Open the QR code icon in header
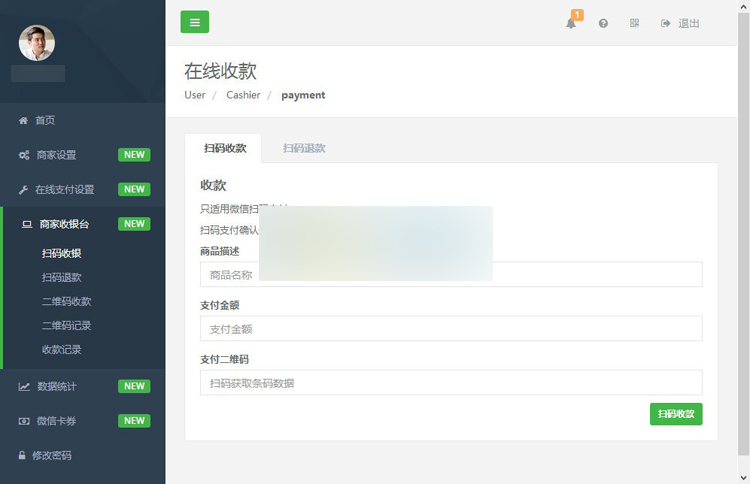This screenshot has width=750, height=484. coord(634,23)
